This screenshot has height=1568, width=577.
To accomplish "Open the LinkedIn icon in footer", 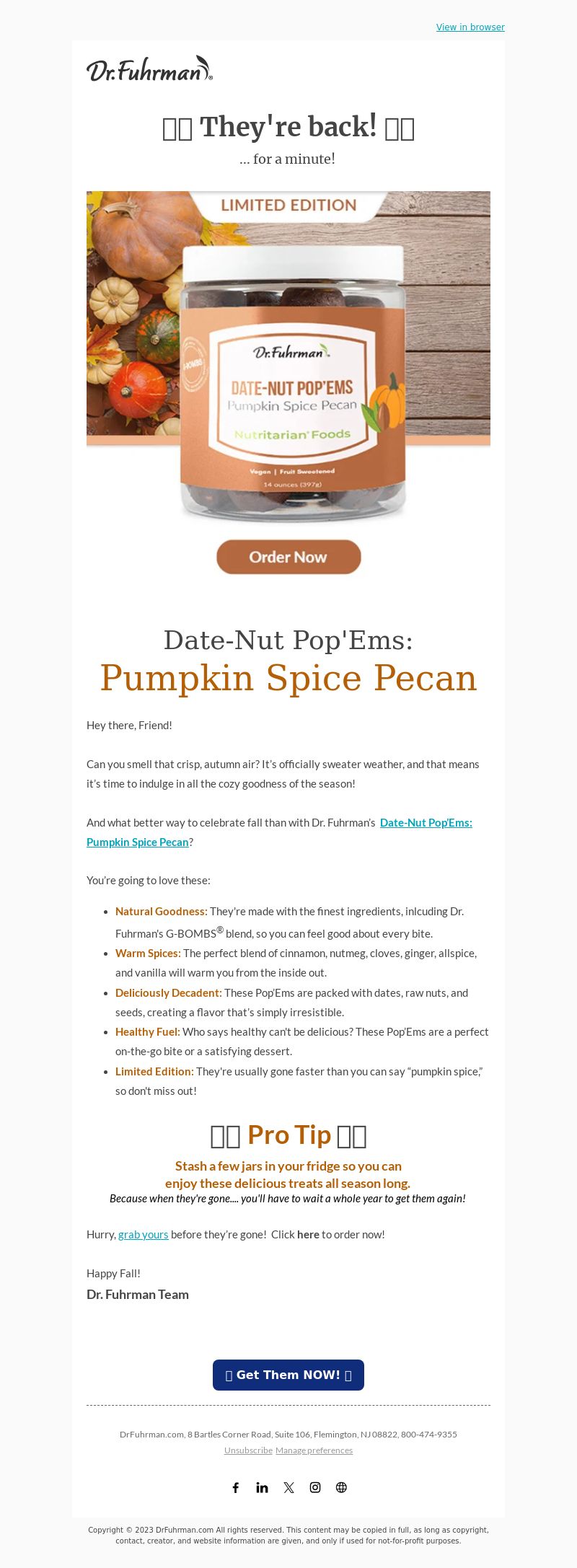I will click(262, 1487).
